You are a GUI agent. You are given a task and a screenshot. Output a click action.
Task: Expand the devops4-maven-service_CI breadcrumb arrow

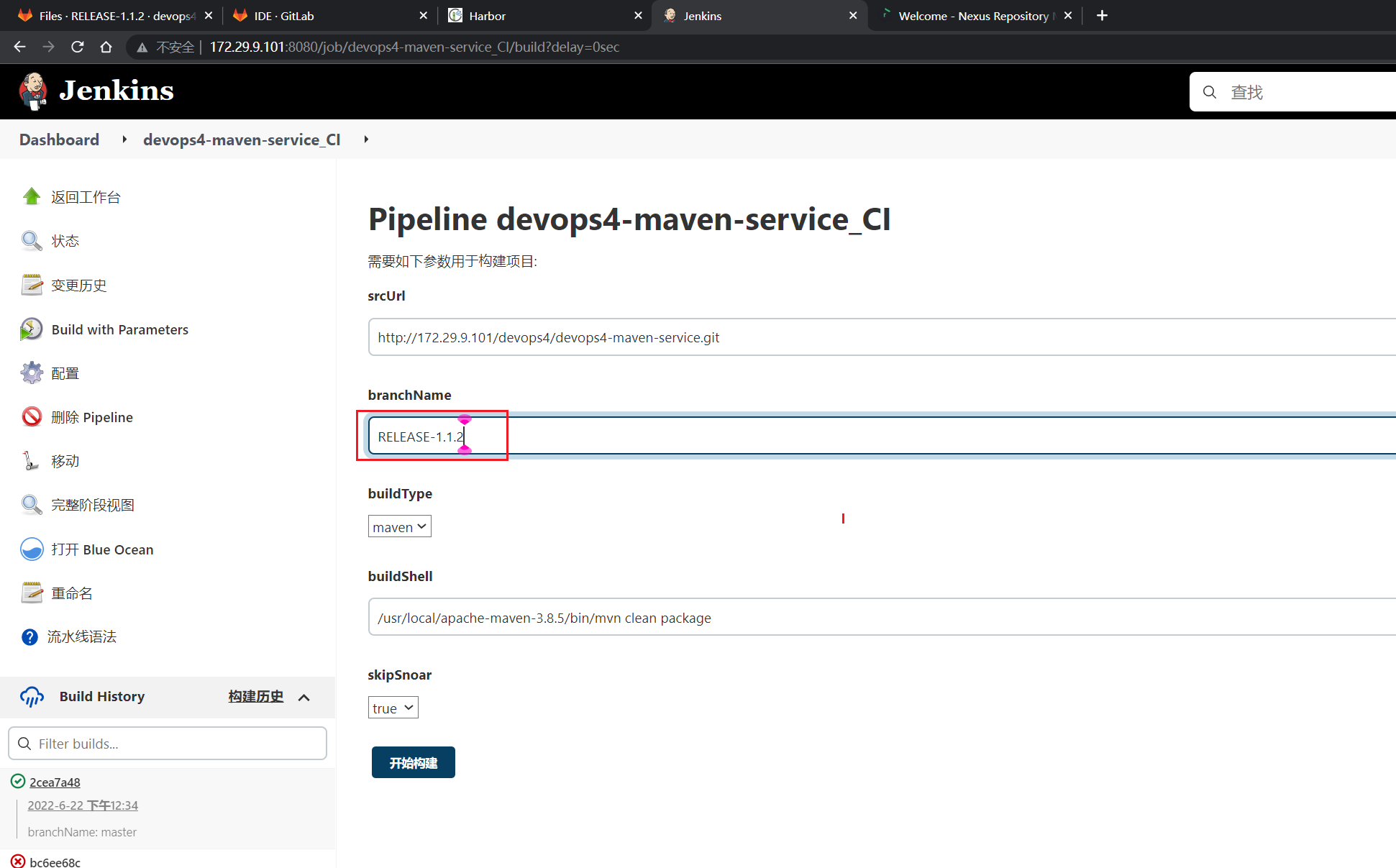[x=366, y=140]
